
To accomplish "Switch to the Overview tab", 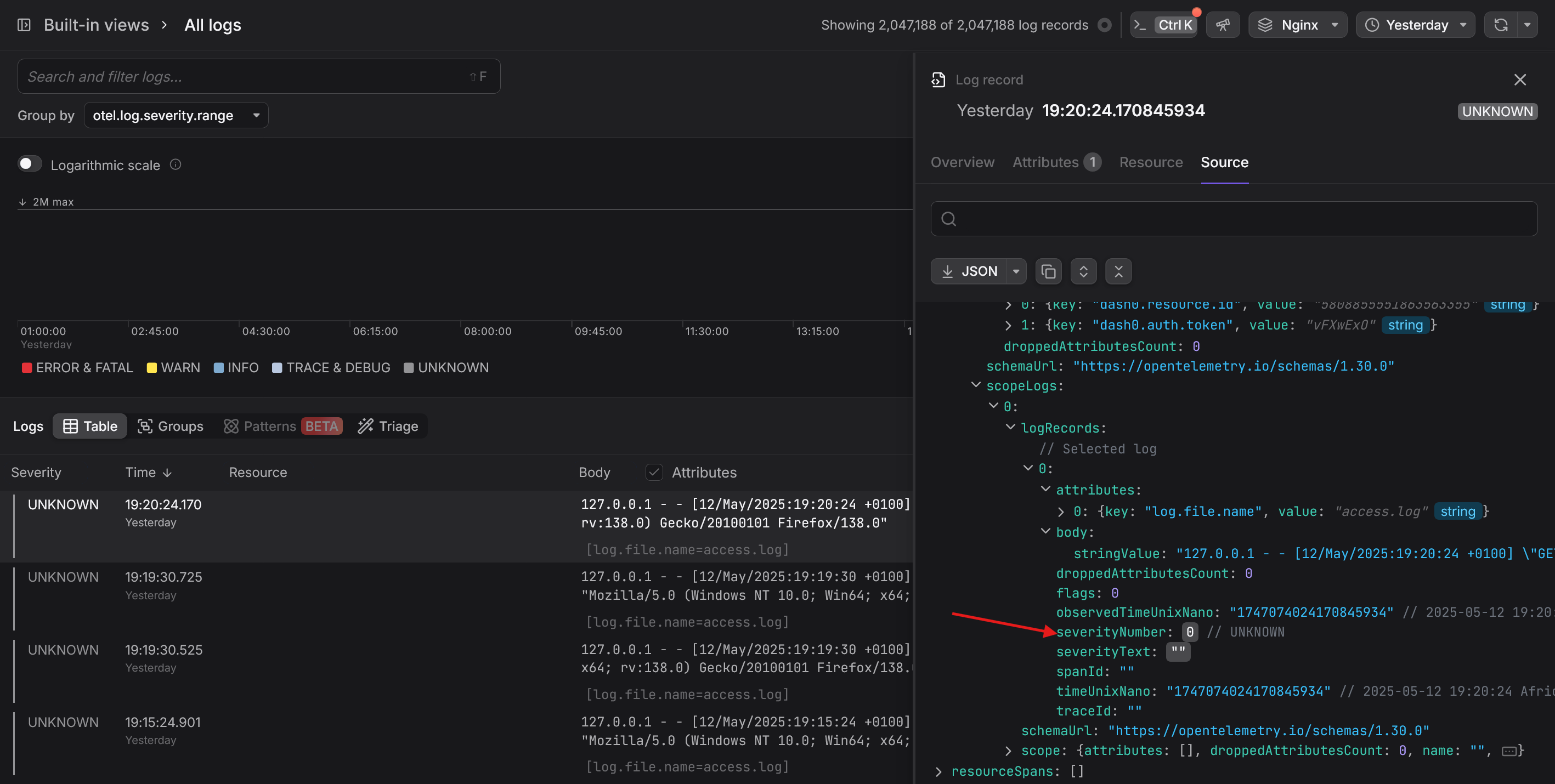I will pos(962,162).
